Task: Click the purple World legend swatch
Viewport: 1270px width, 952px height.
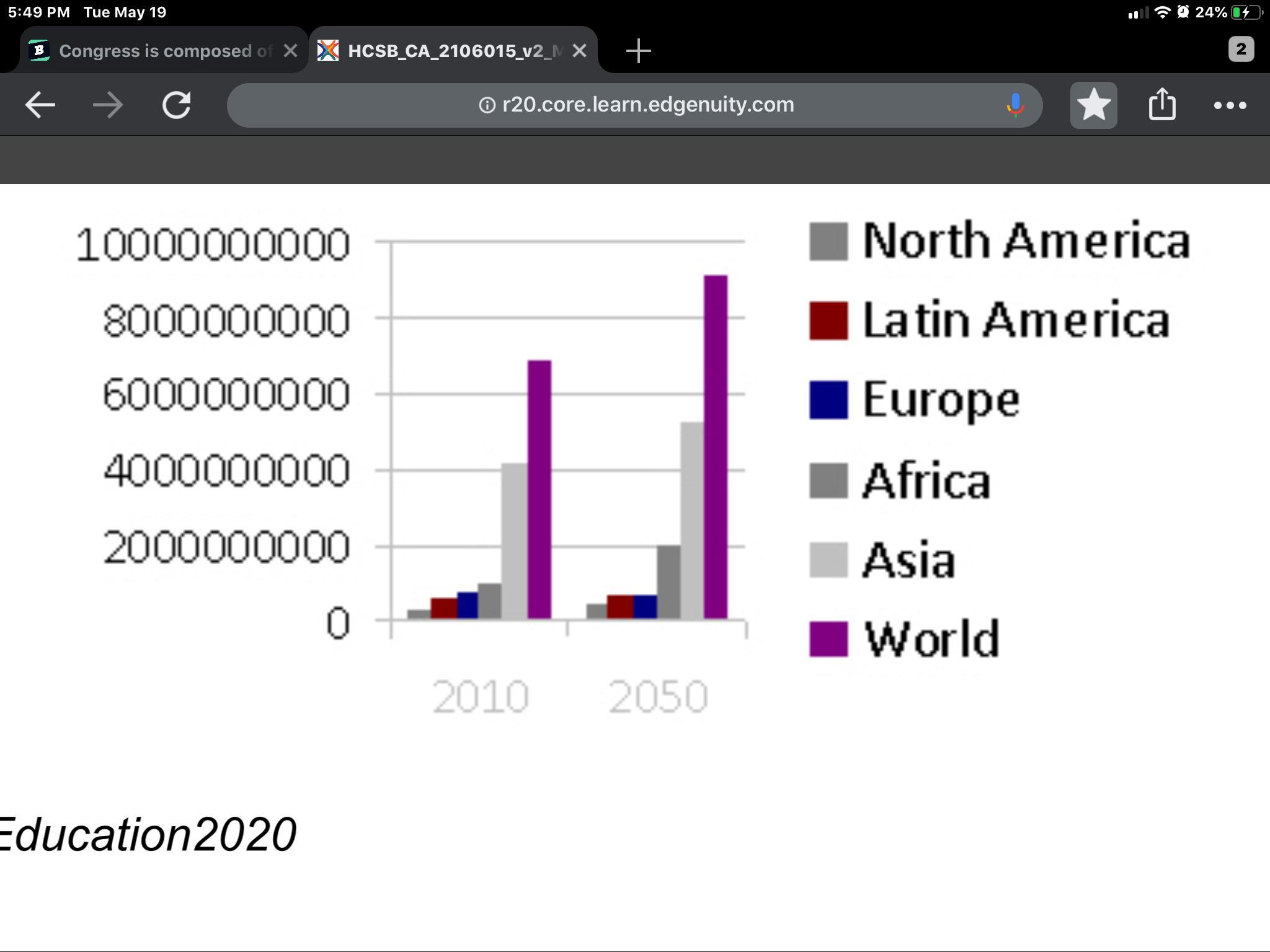Action: pos(828,639)
